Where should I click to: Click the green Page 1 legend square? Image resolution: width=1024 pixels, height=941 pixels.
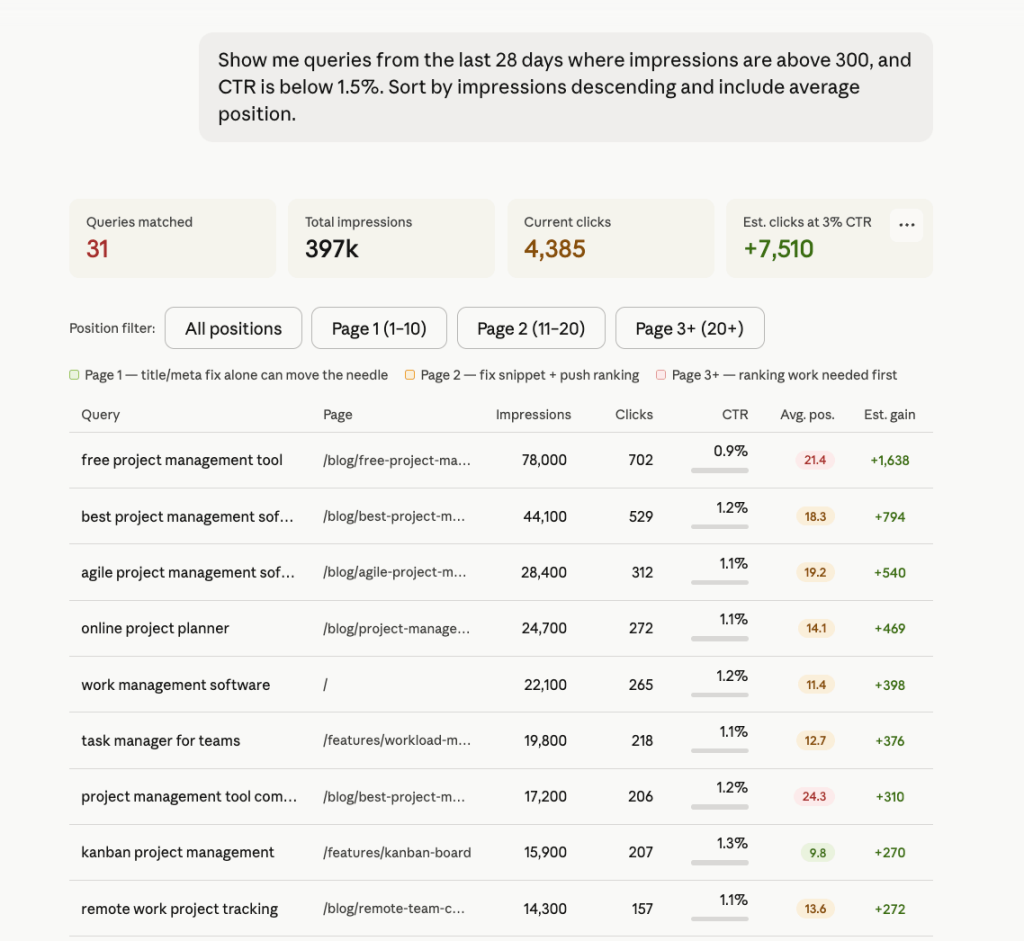[x=74, y=375]
